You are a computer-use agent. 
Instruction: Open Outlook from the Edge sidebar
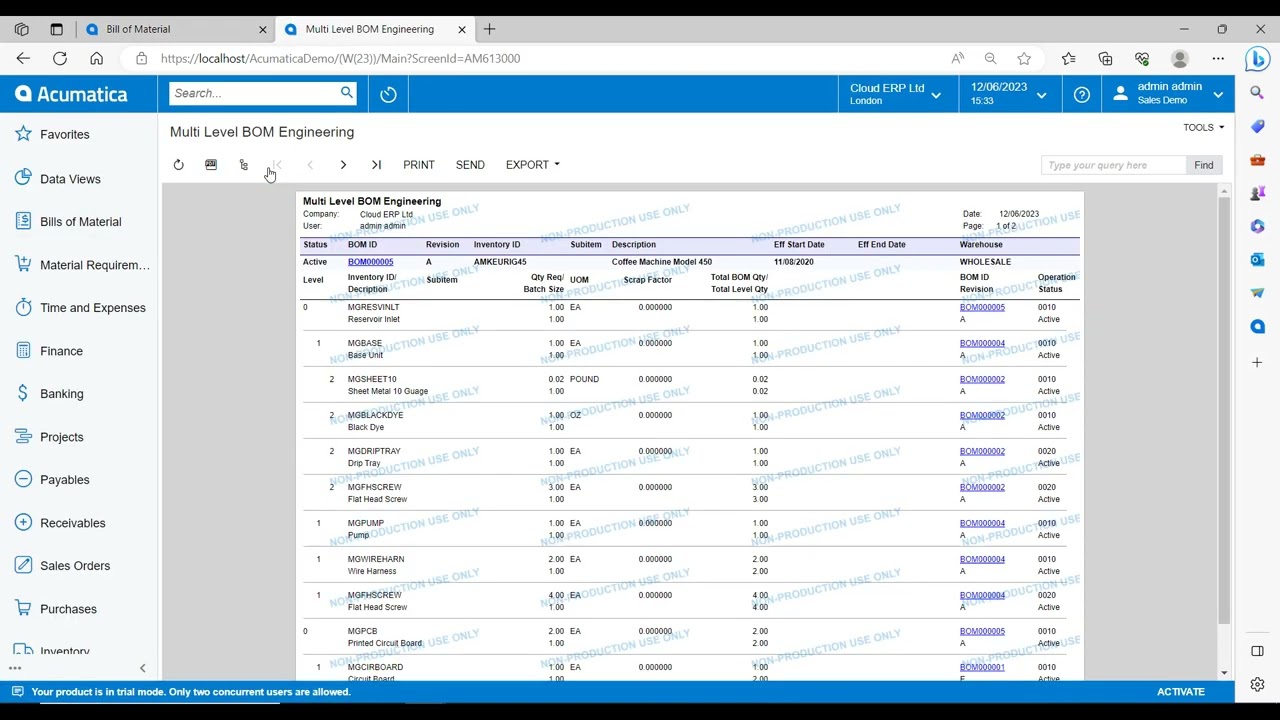tap(1258, 260)
